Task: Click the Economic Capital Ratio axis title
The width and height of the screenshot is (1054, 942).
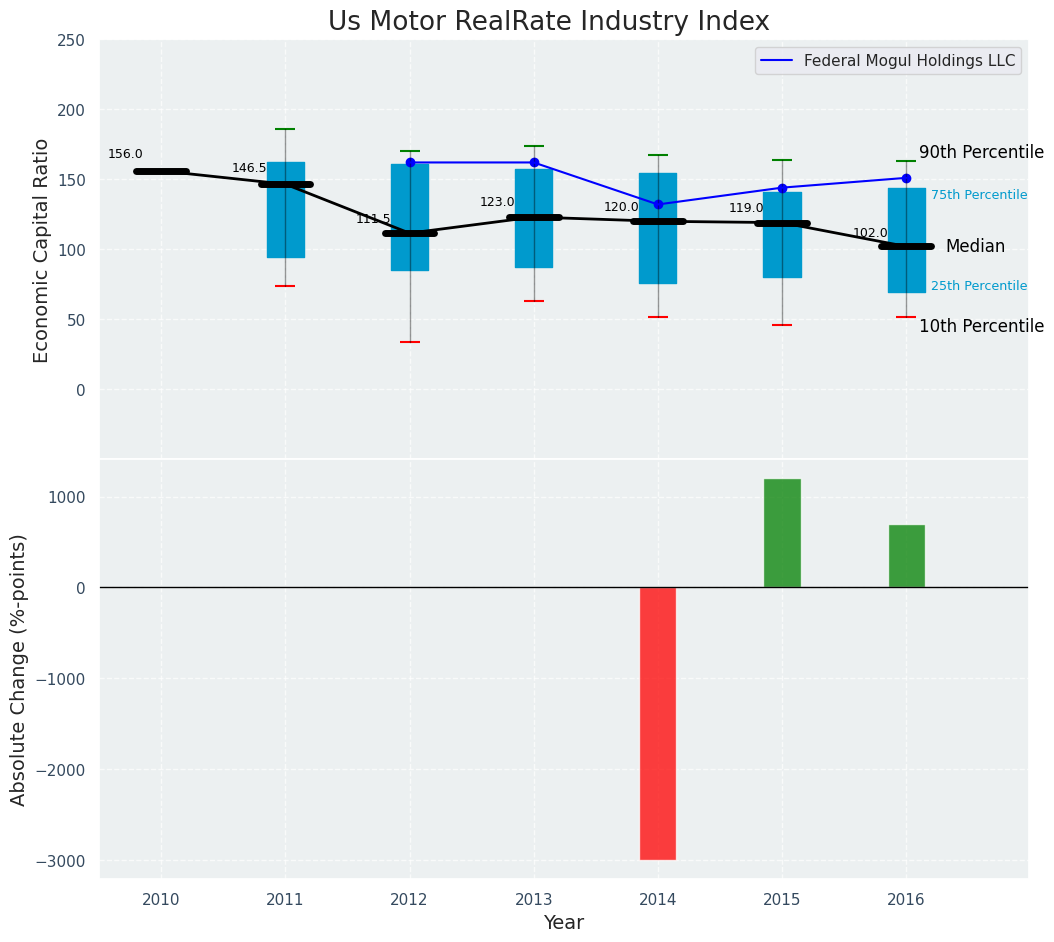Action: 42,250
